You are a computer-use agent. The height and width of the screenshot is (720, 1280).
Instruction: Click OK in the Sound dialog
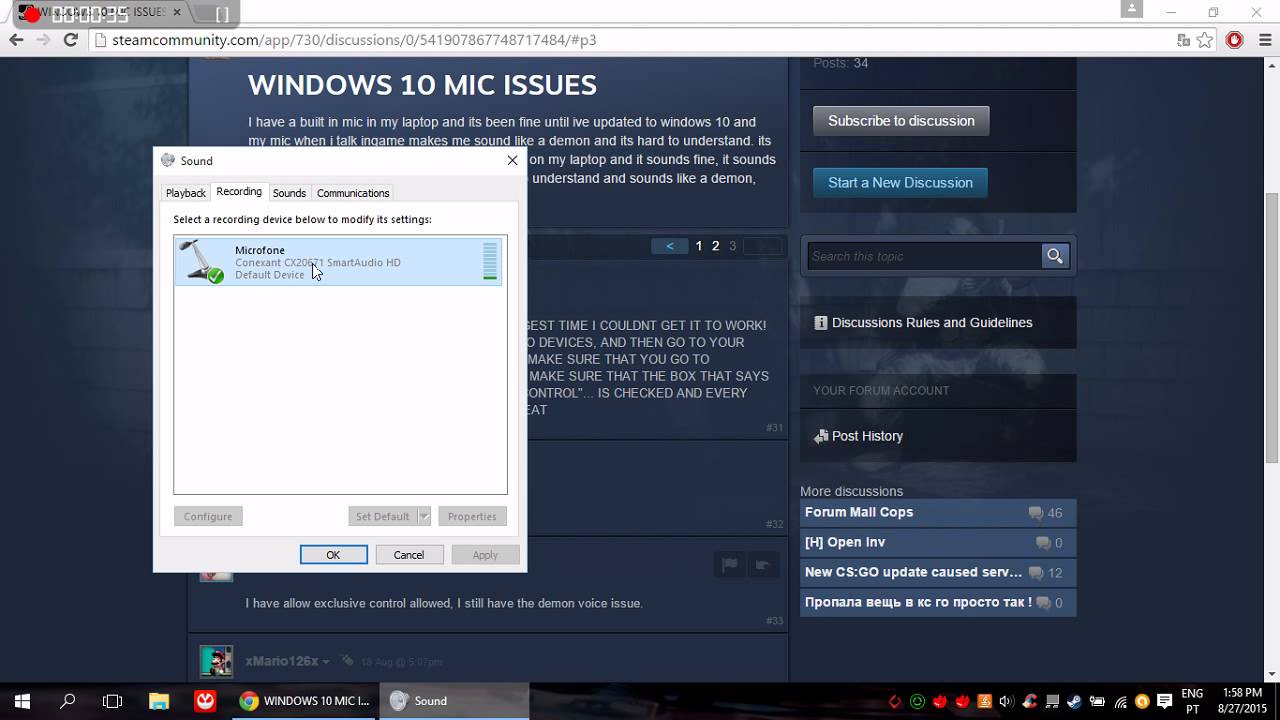point(333,555)
